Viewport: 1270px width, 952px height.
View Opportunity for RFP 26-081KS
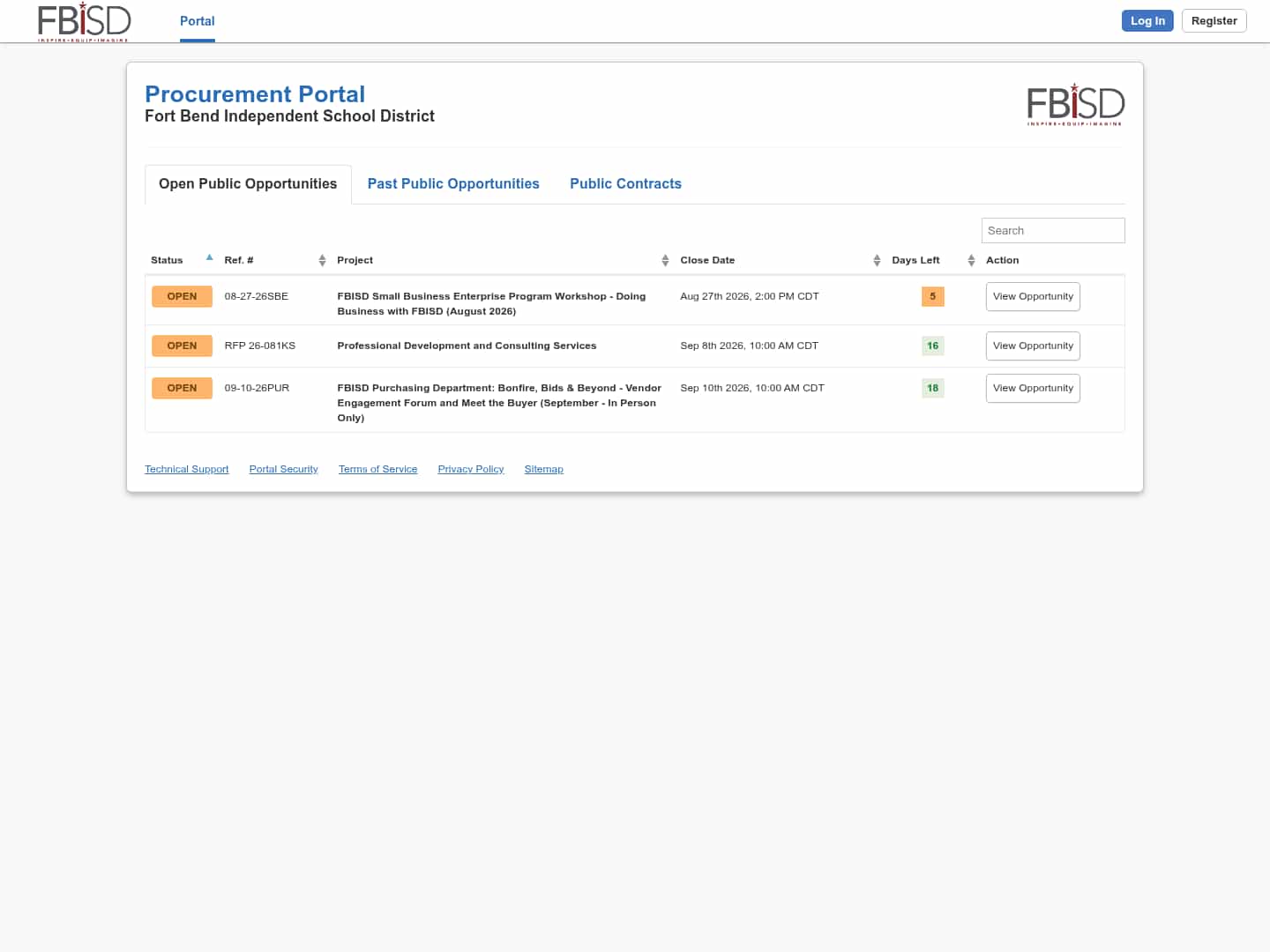pyautogui.click(x=1033, y=346)
